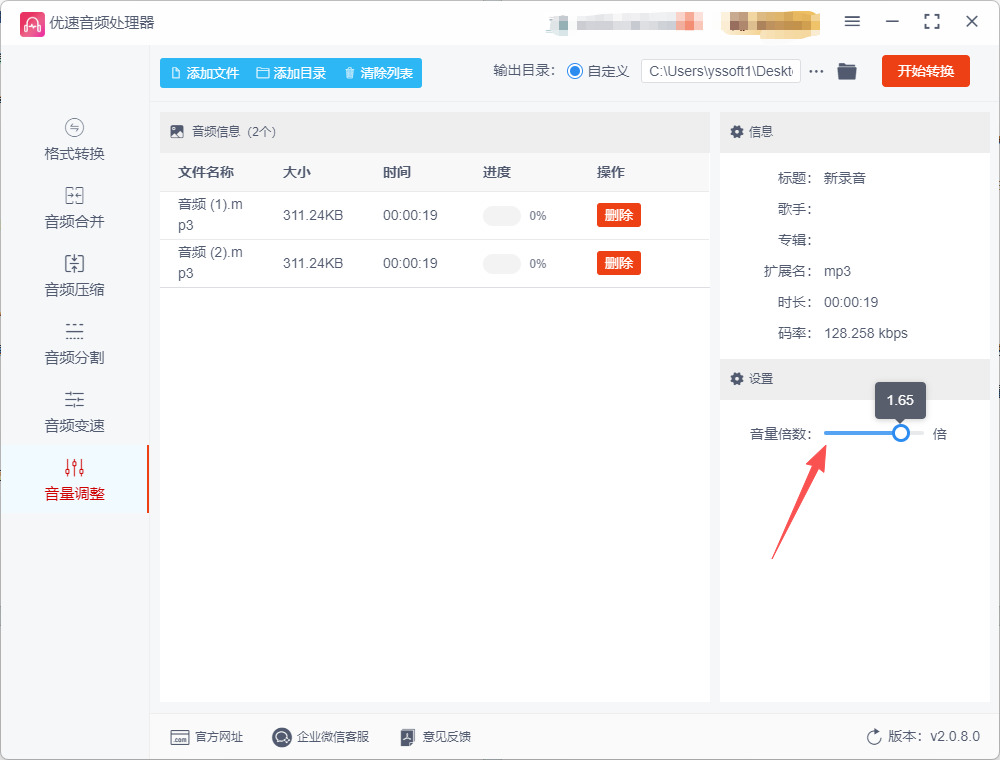The height and width of the screenshot is (760, 1000).
Task: Click 码率 value 128.258 kbps
Action: (865, 333)
